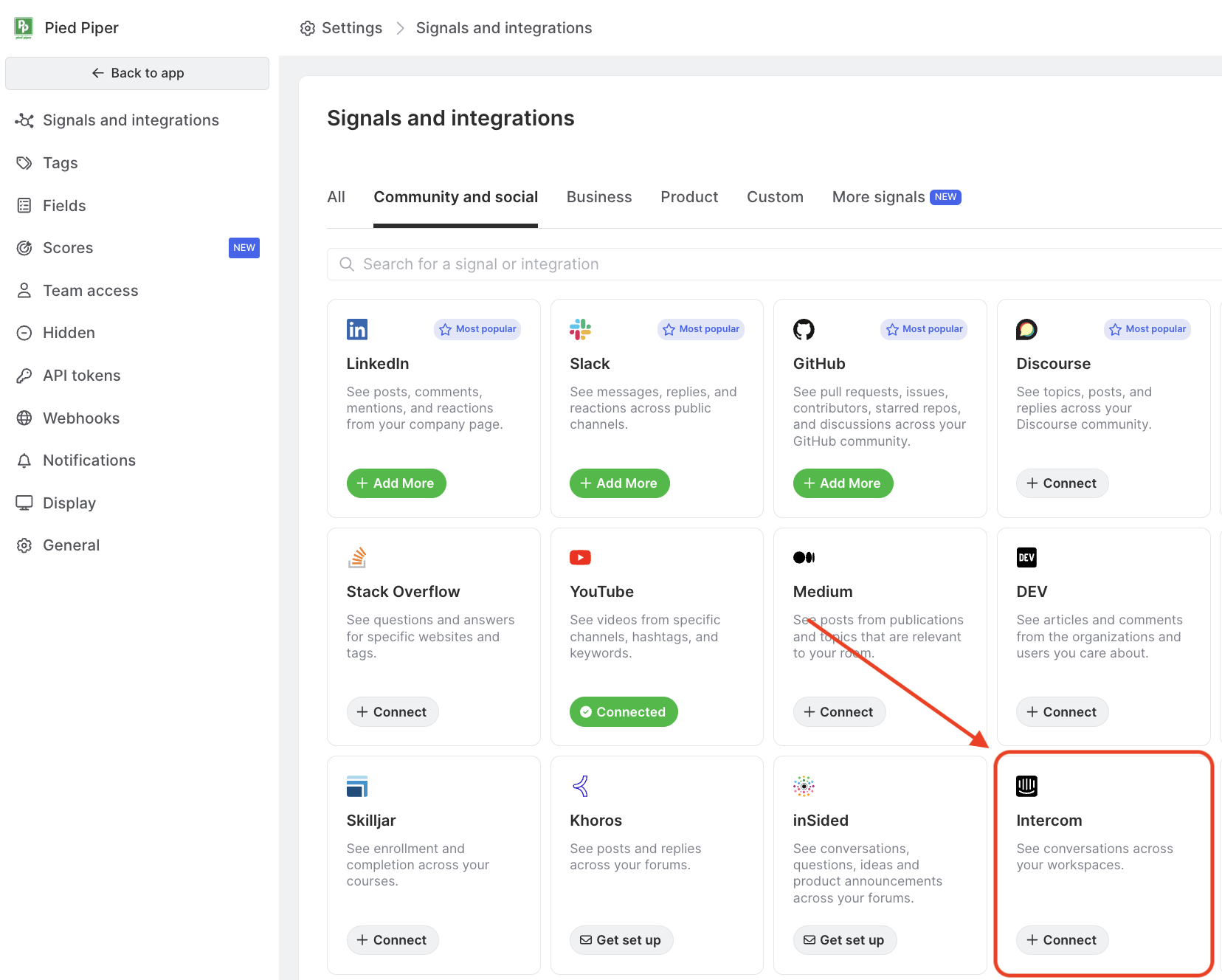Click the Khoros logo icon
Image resolution: width=1222 pixels, height=980 pixels.
tap(581, 786)
